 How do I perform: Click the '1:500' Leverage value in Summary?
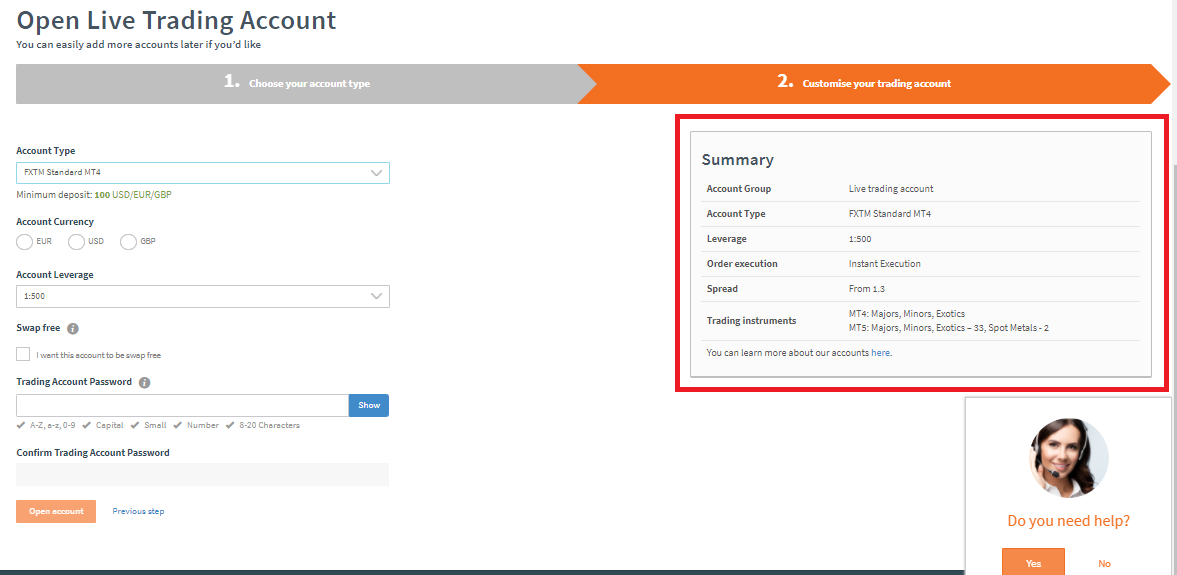click(860, 239)
